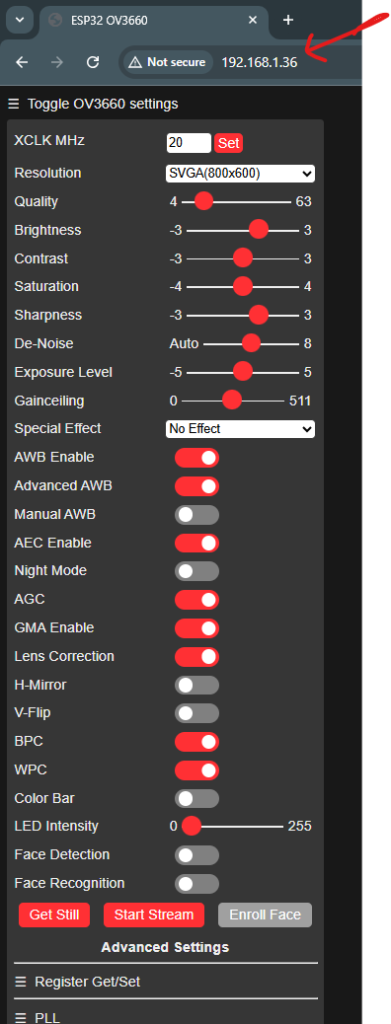
Task: Click the LED Intensity slider handle
Action: click(x=191, y=826)
